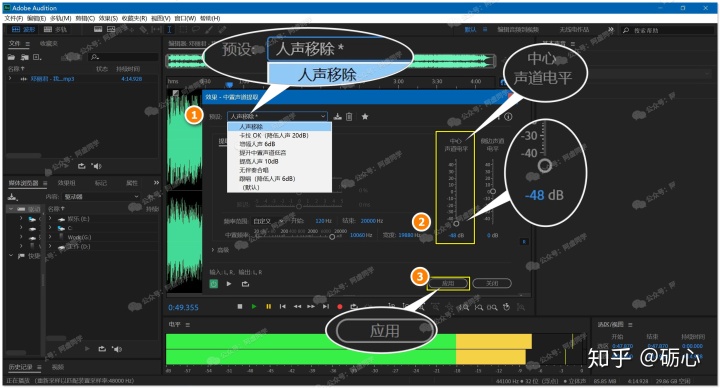Adjust the 中置频率 slider knob
Image resolution: width=720 pixels, height=388 pixels.
tap(332, 236)
